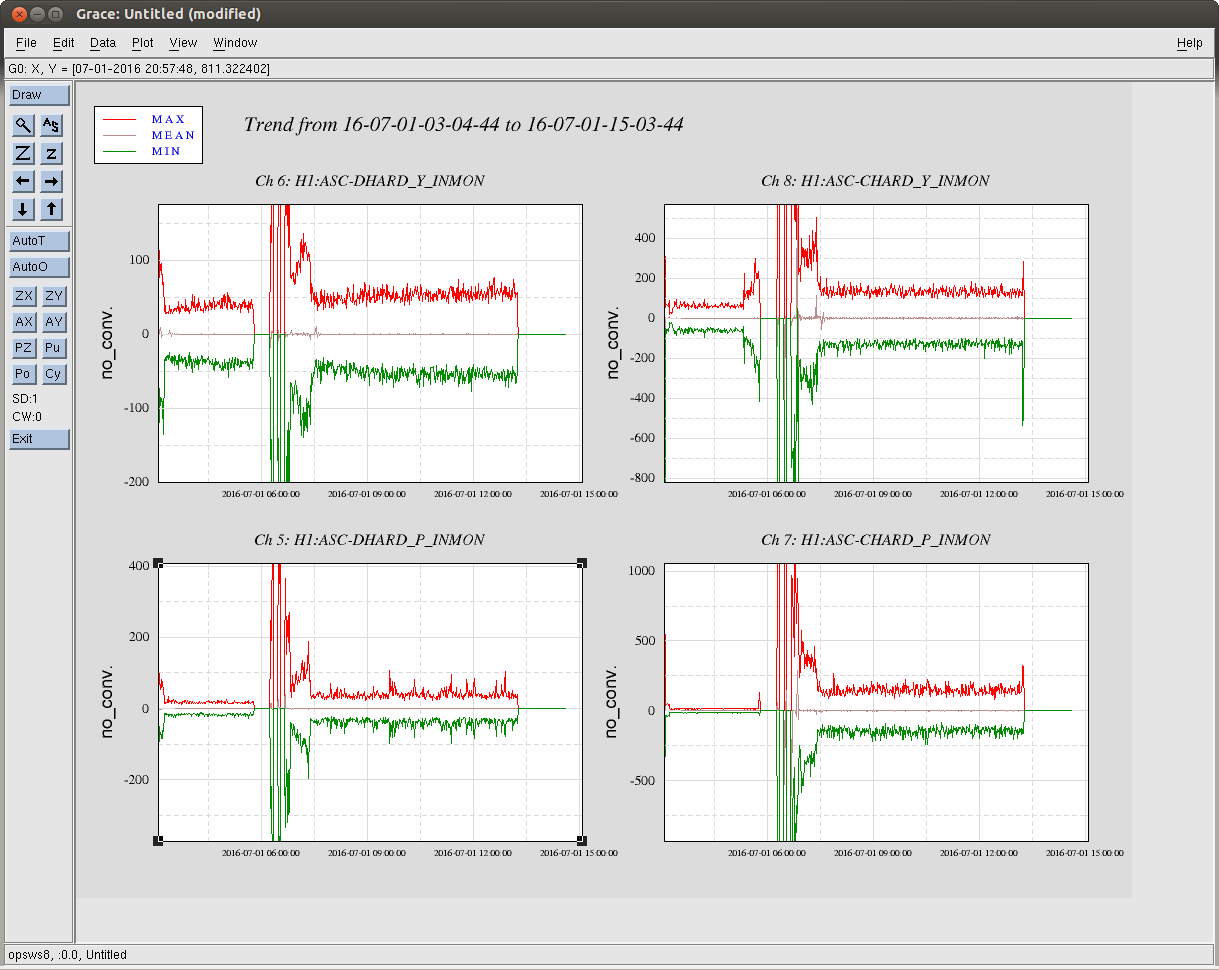Click the AY autoscale Y button
The image size is (1219, 970).
point(54,322)
